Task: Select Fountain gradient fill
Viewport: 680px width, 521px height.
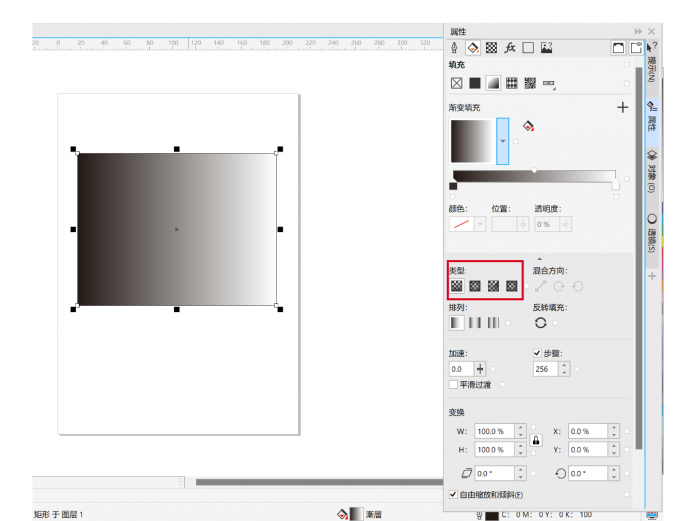Action: [x=493, y=83]
